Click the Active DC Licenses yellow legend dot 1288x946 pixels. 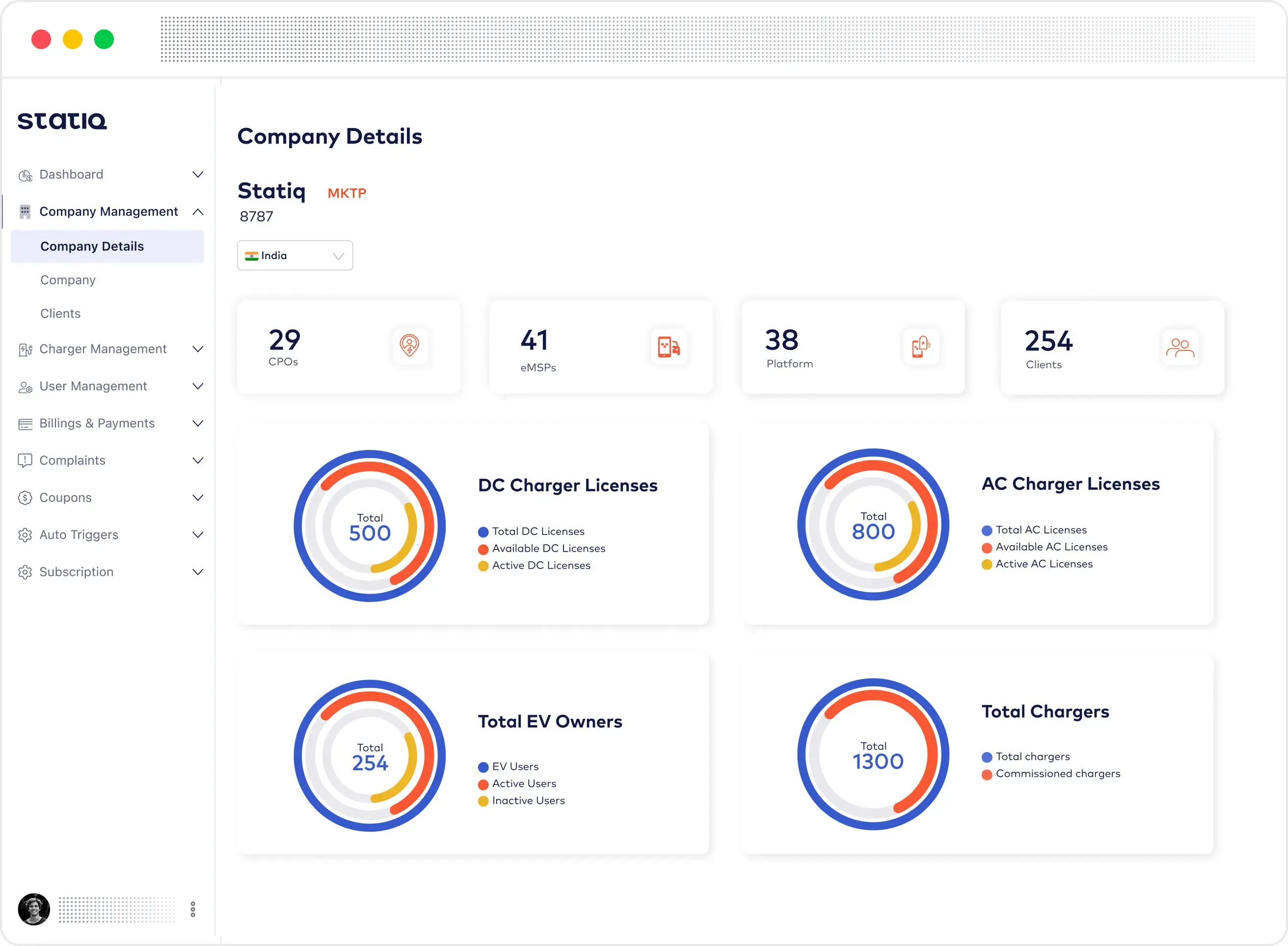click(483, 566)
